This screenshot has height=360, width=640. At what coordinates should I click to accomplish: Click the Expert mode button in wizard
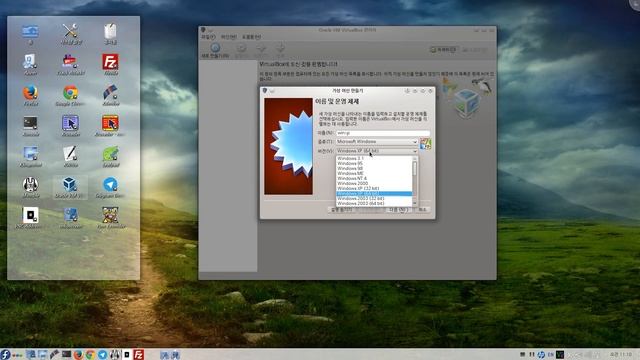pyautogui.click(x=341, y=209)
